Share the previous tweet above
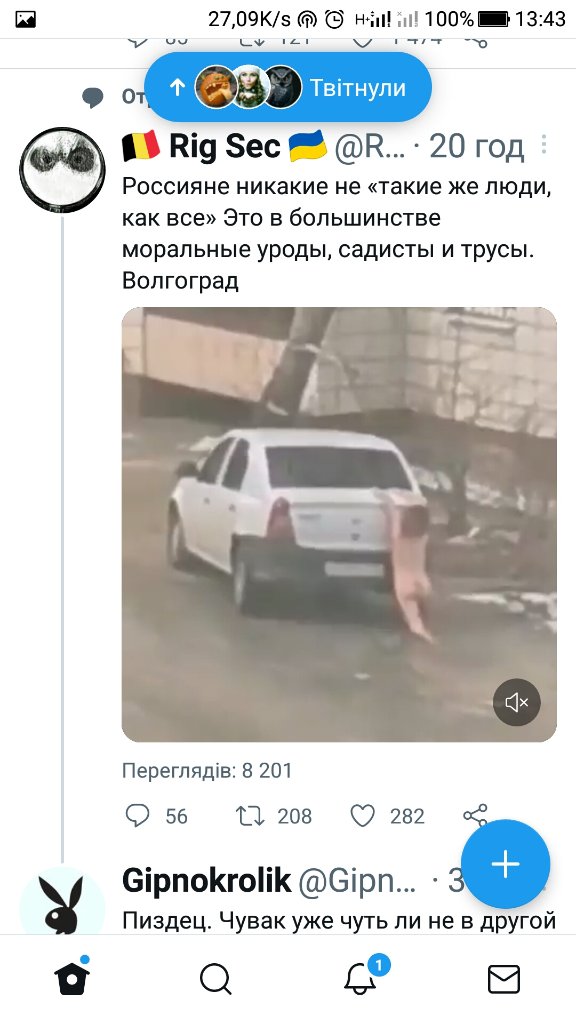576x1024 pixels. tap(477, 40)
